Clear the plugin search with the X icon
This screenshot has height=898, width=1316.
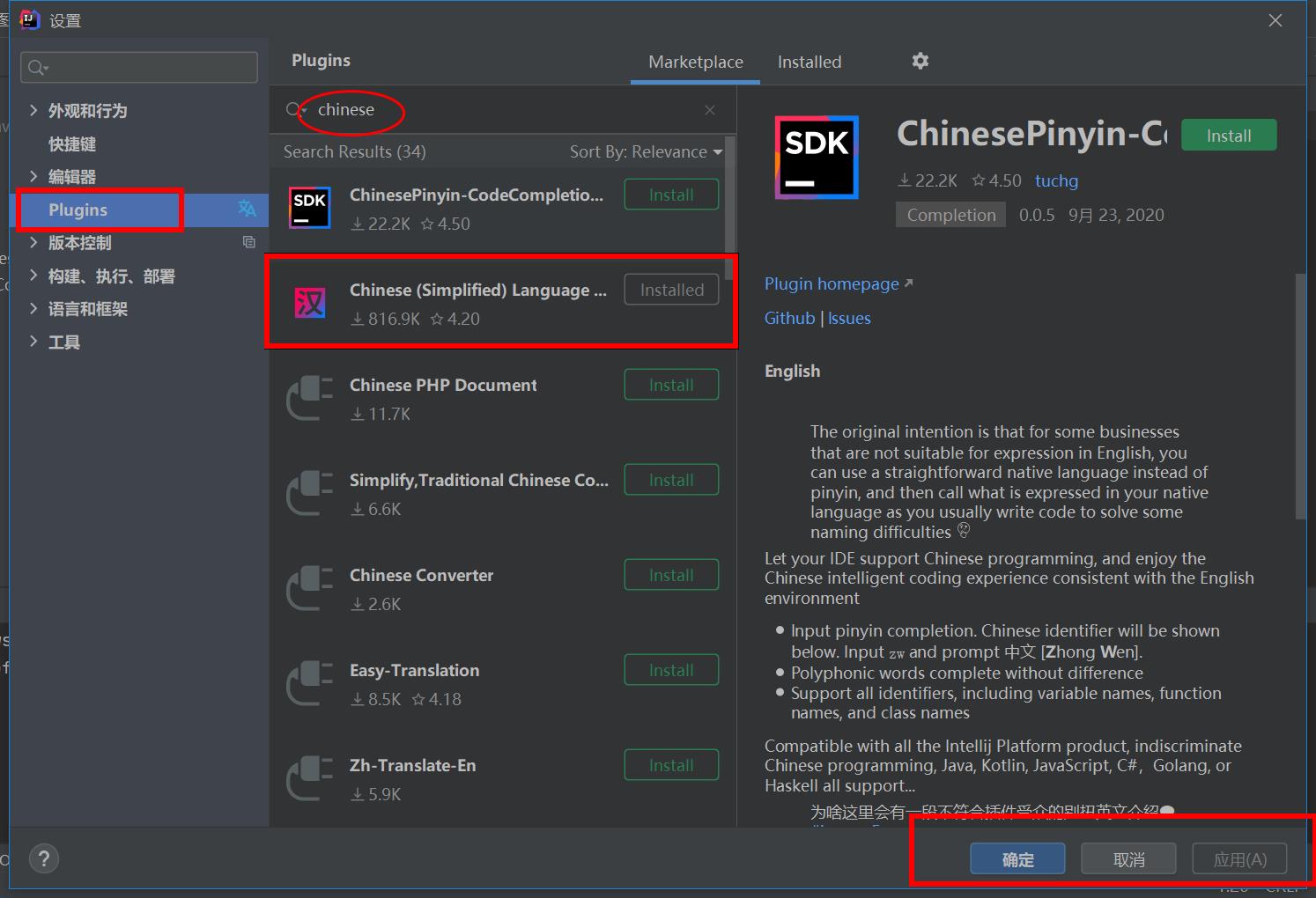click(710, 110)
